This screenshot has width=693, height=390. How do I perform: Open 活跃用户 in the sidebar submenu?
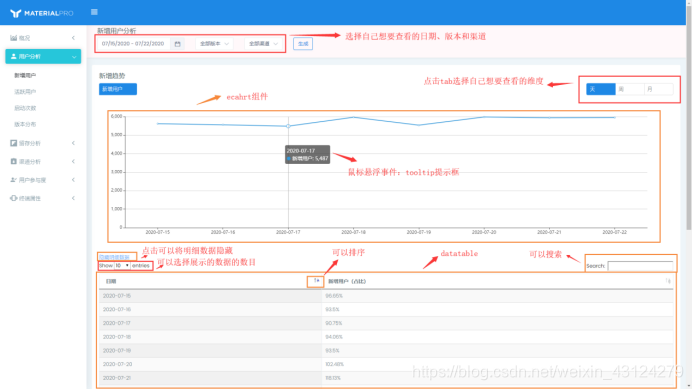tap(25, 92)
